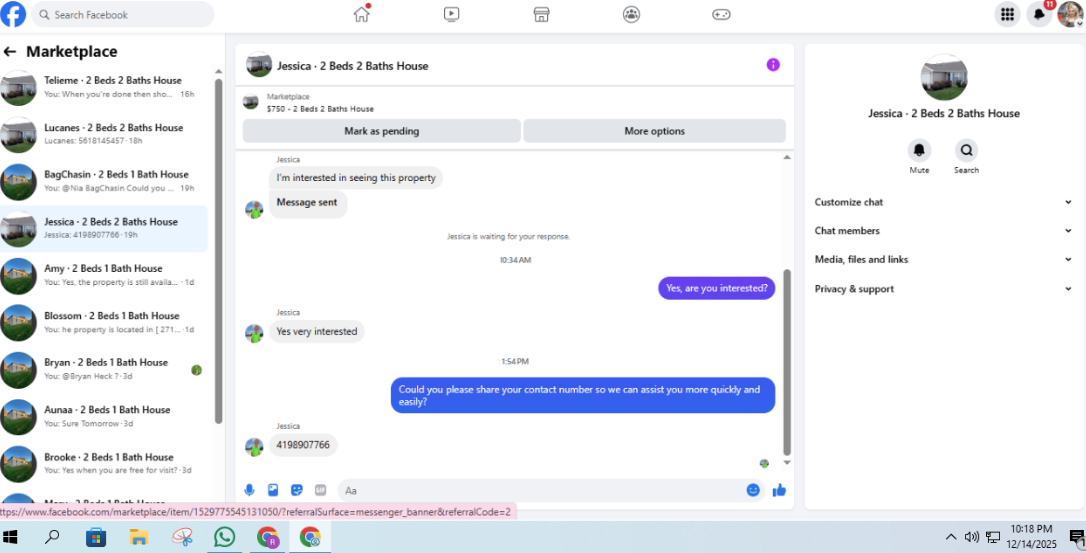Image resolution: width=1086 pixels, height=553 pixels.
Task: Go back with the Marketplace arrow
Action: [x=10, y=51]
